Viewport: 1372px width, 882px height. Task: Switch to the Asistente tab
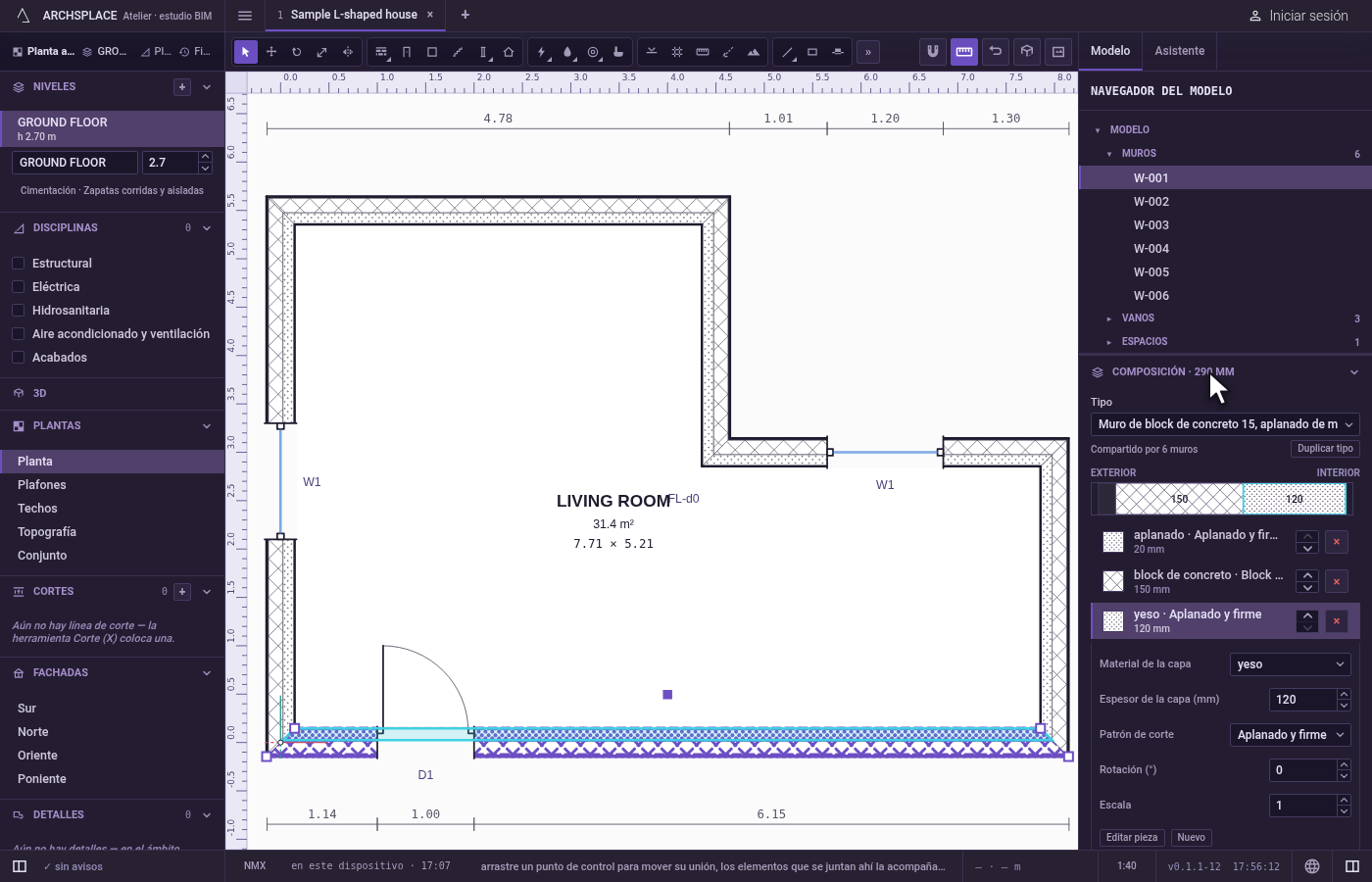tap(1180, 51)
